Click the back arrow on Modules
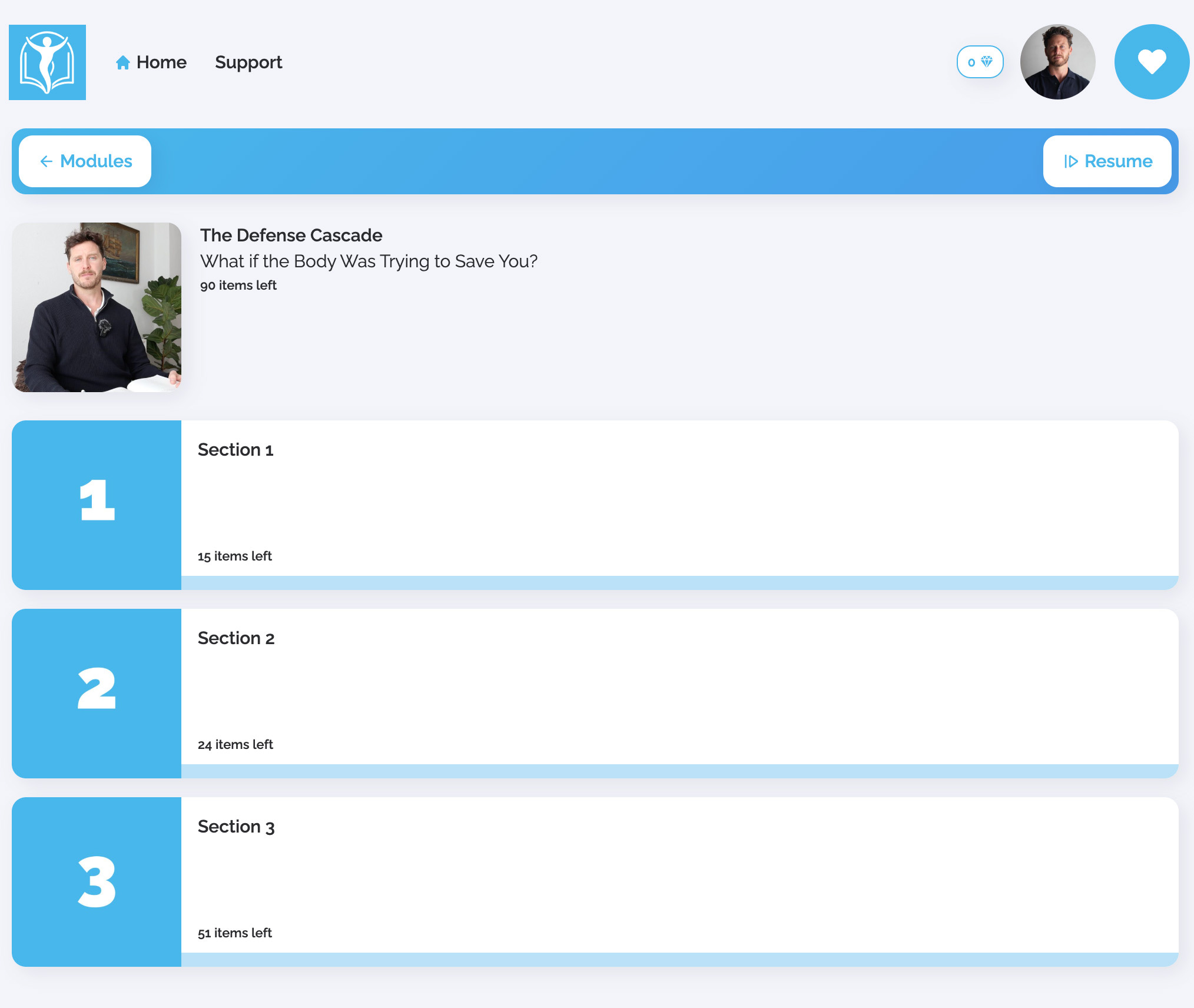 47,161
